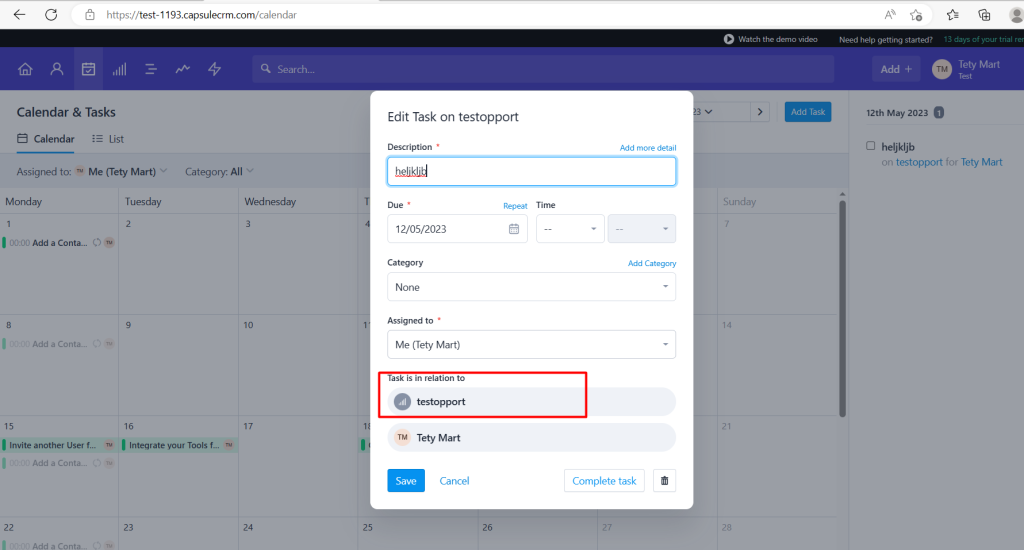Viewport: 1024px width, 550px height.
Task: Open the minutes Time dropdown
Action: (641, 229)
